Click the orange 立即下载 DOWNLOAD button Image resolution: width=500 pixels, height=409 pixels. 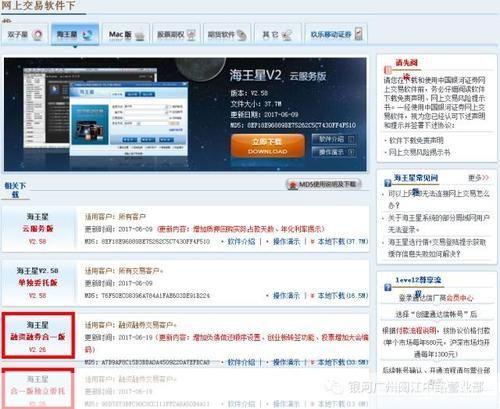coord(268,146)
